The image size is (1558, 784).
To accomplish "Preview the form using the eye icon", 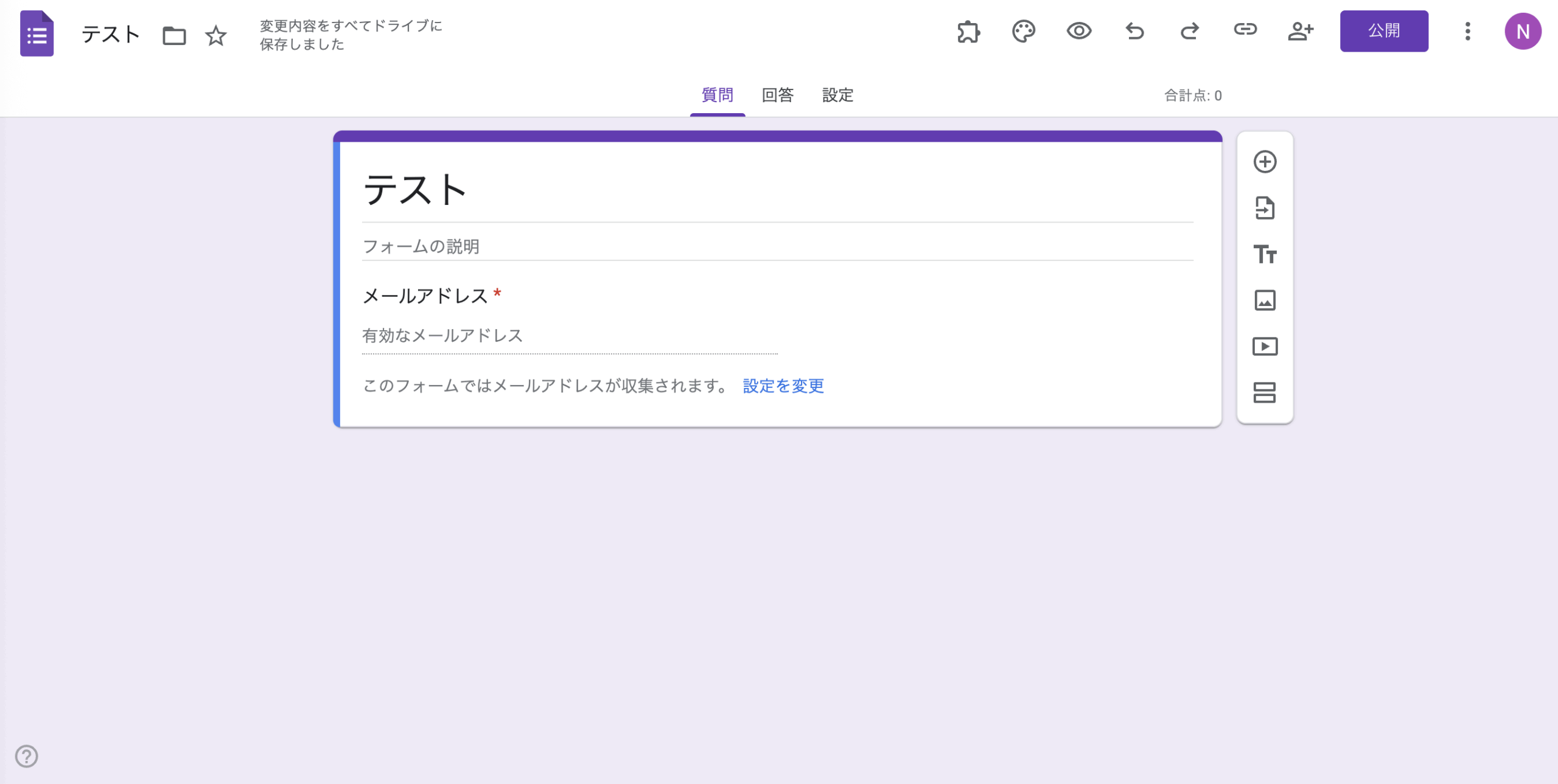I will pyautogui.click(x=1079, y=32).
